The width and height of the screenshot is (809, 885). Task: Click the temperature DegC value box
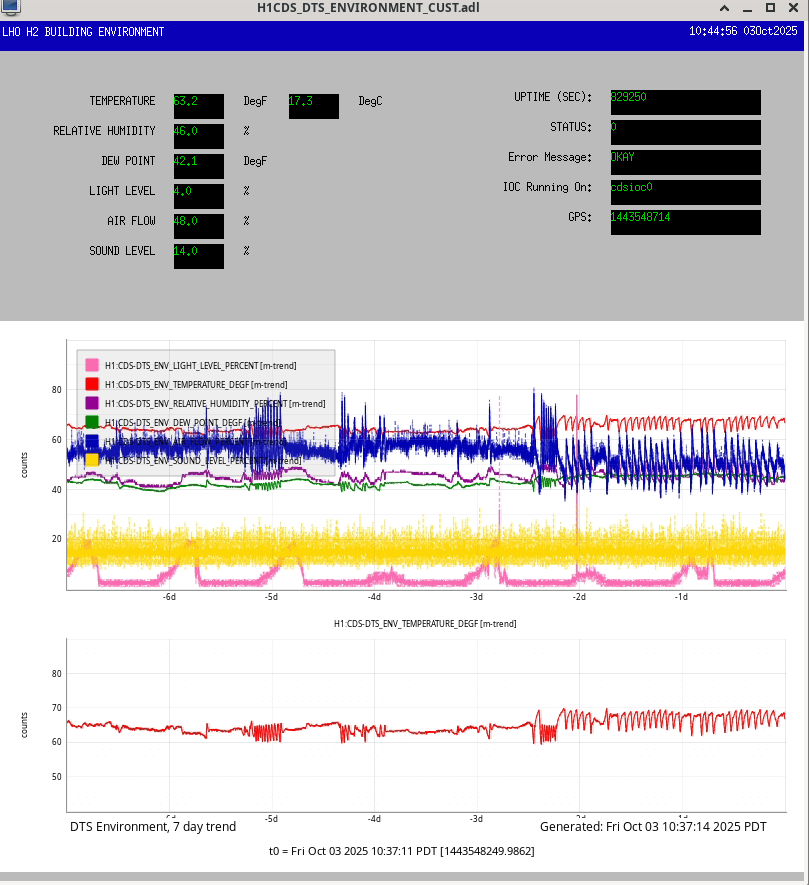pos(313,106)
